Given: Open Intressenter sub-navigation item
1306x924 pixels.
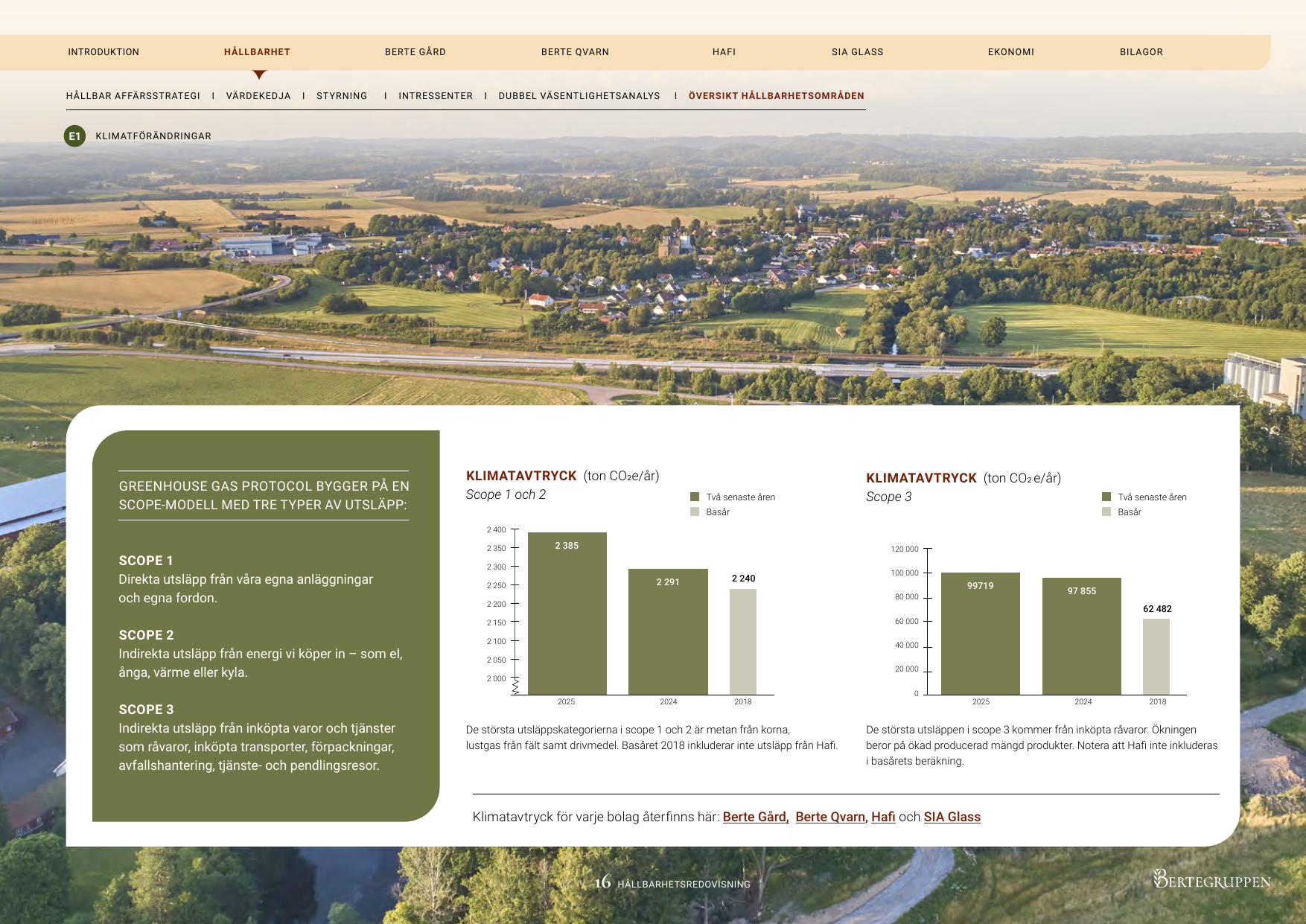Looking at the screenshot, I should [436, 96].
